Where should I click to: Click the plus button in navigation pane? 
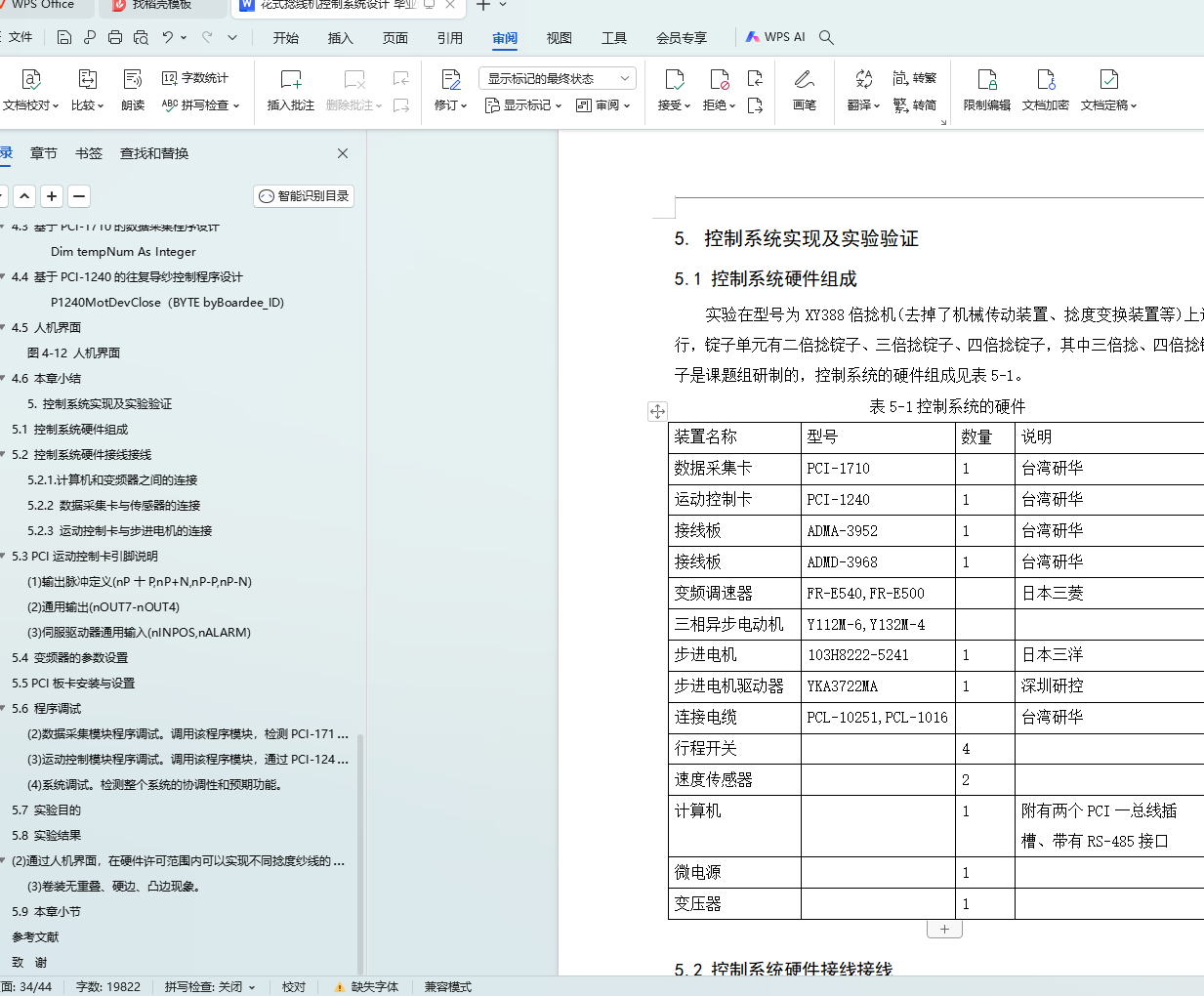tap(52, 196)
